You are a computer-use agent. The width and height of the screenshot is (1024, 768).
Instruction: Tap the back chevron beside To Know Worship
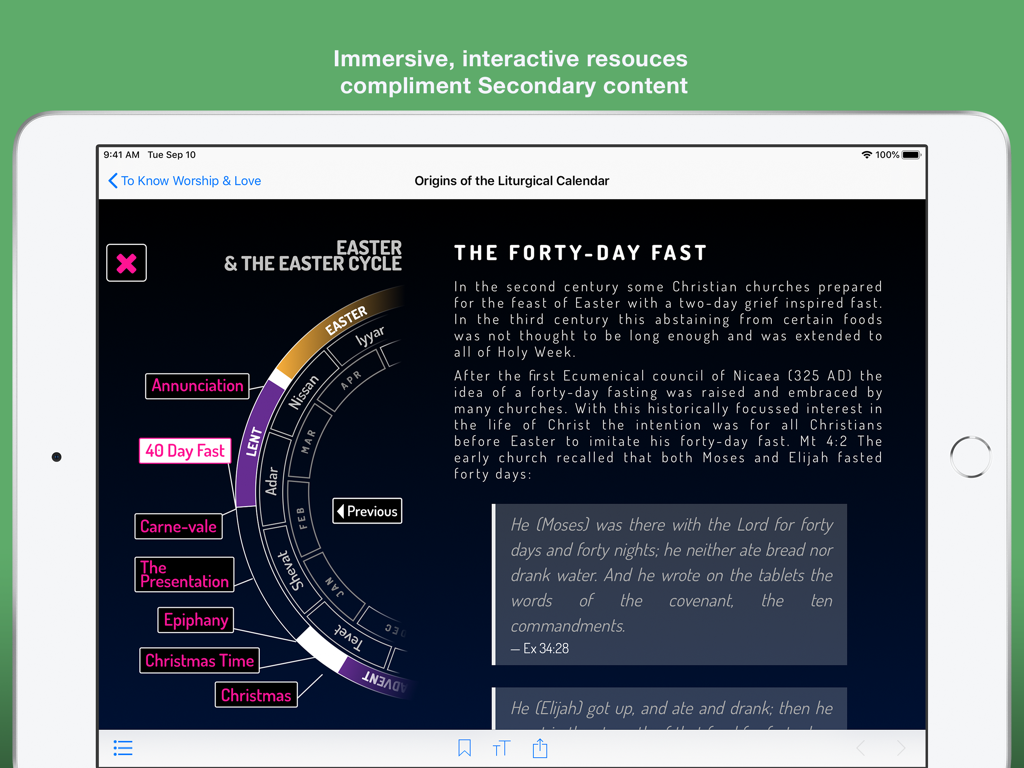112,181
